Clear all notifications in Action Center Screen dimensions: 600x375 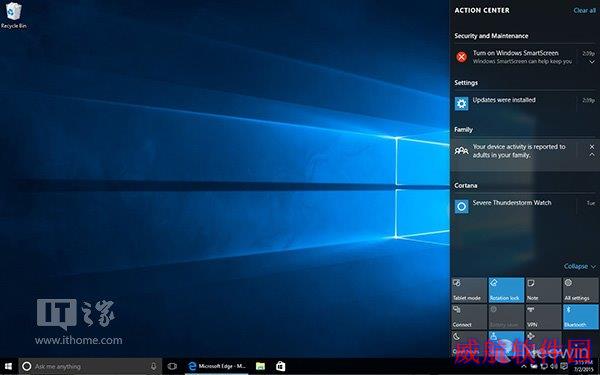[584, 10]
